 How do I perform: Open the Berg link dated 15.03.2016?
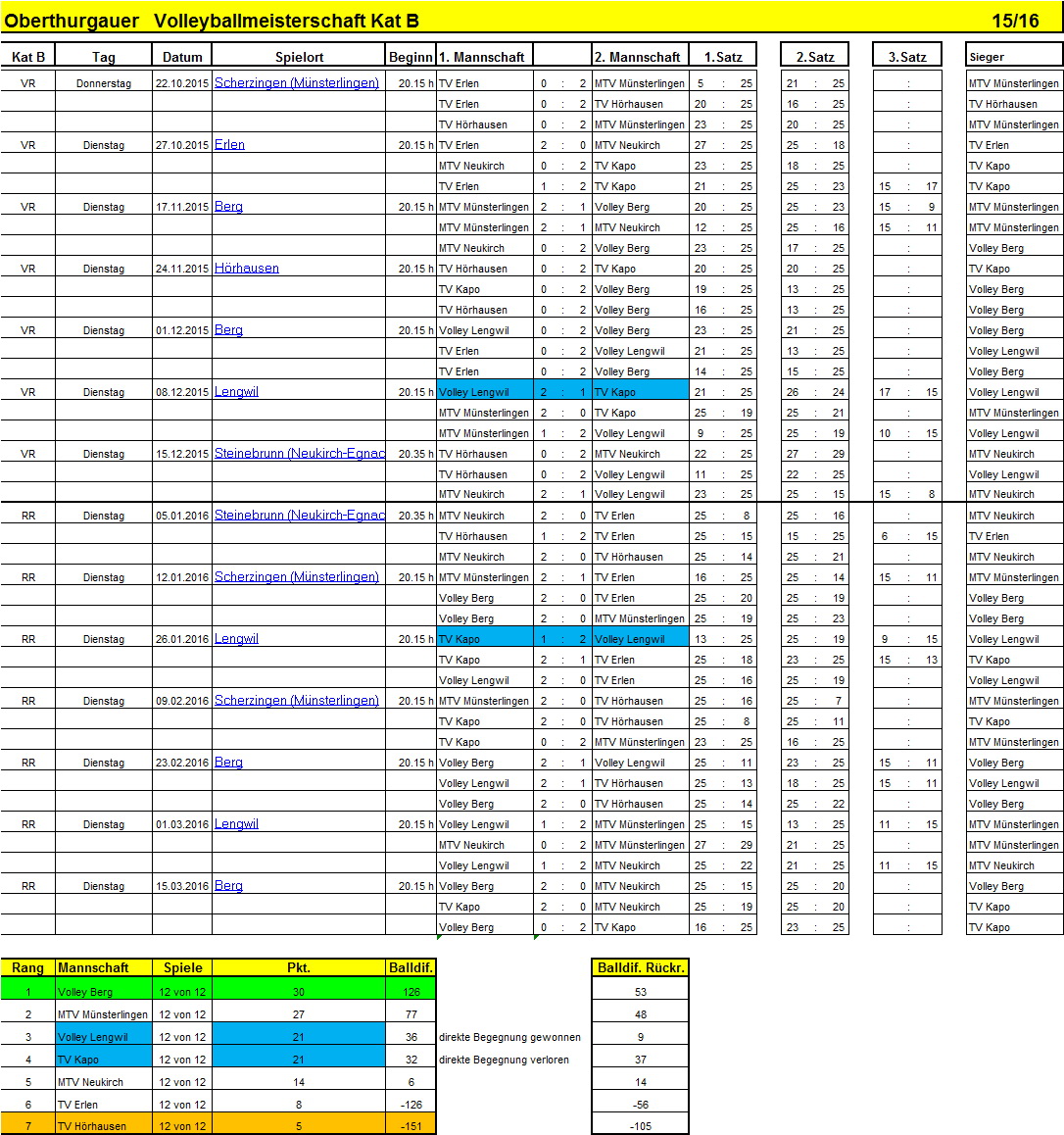pos(228,886)
